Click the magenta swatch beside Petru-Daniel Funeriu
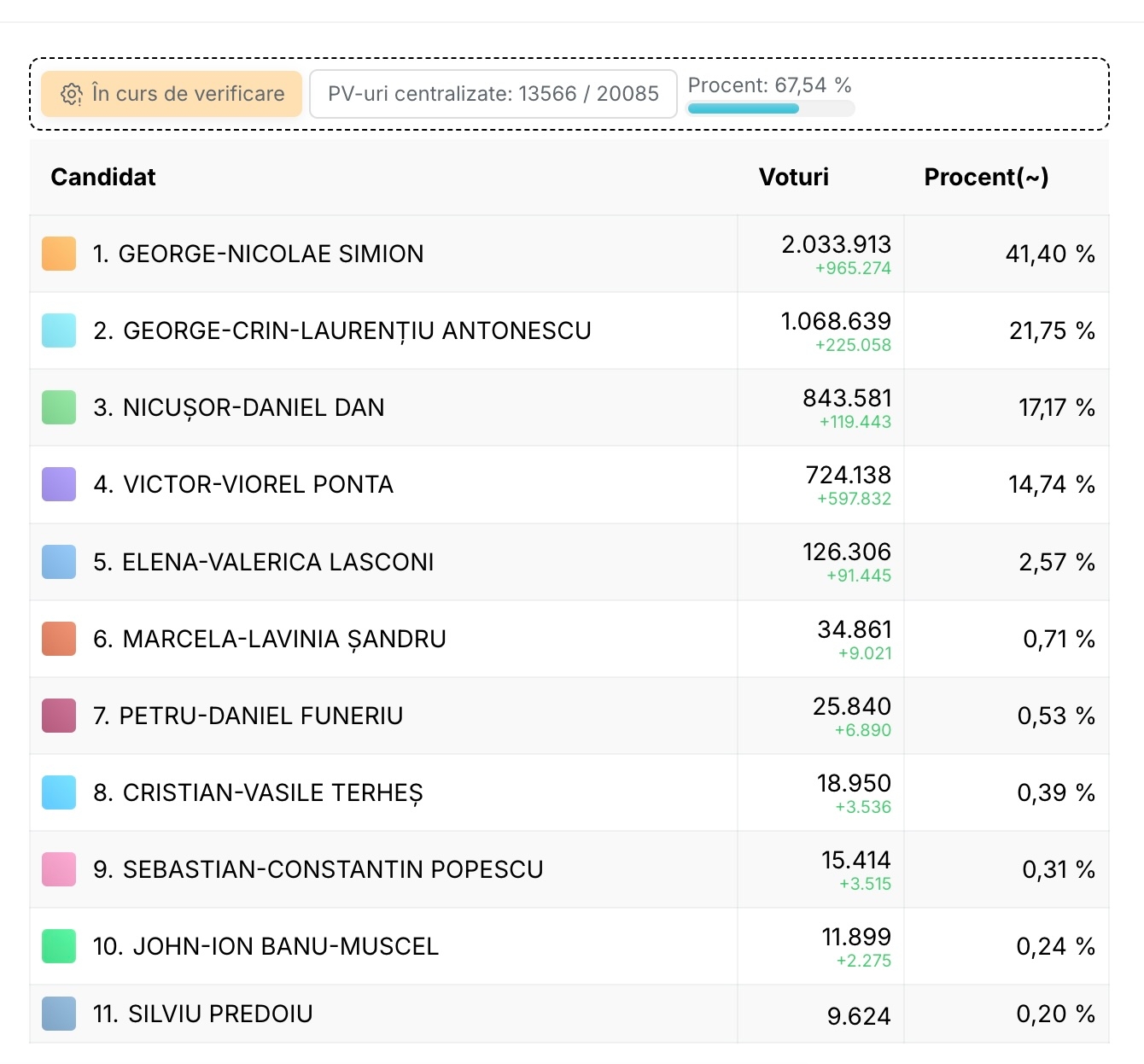1144x1064 pixels. 59,716
